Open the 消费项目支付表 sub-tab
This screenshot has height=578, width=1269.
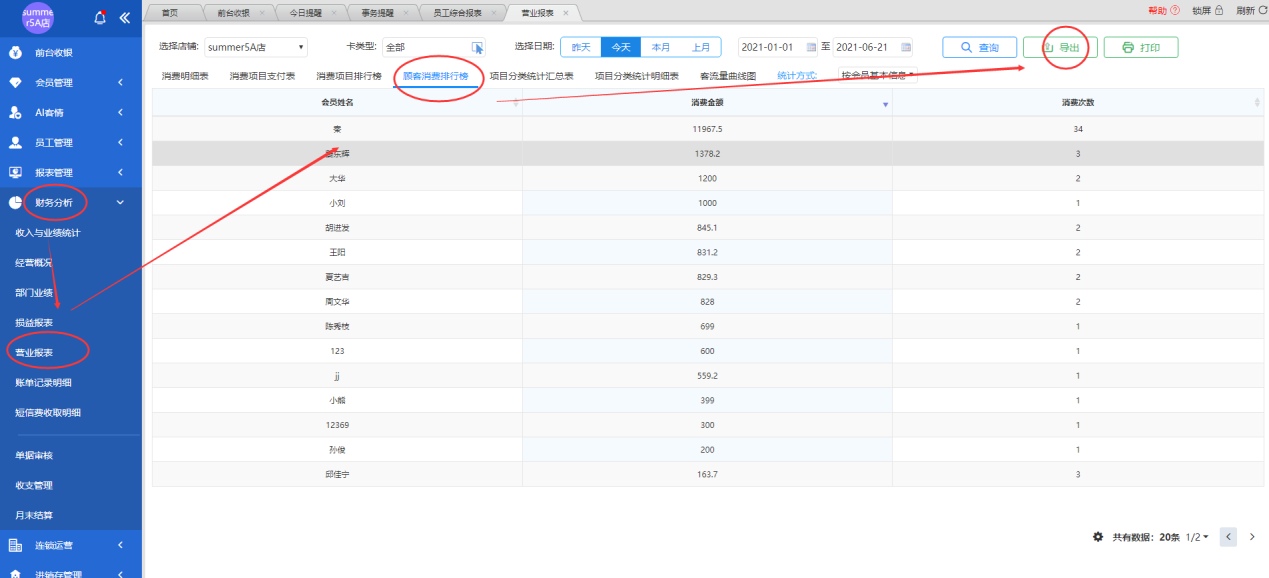pos(262,76)
